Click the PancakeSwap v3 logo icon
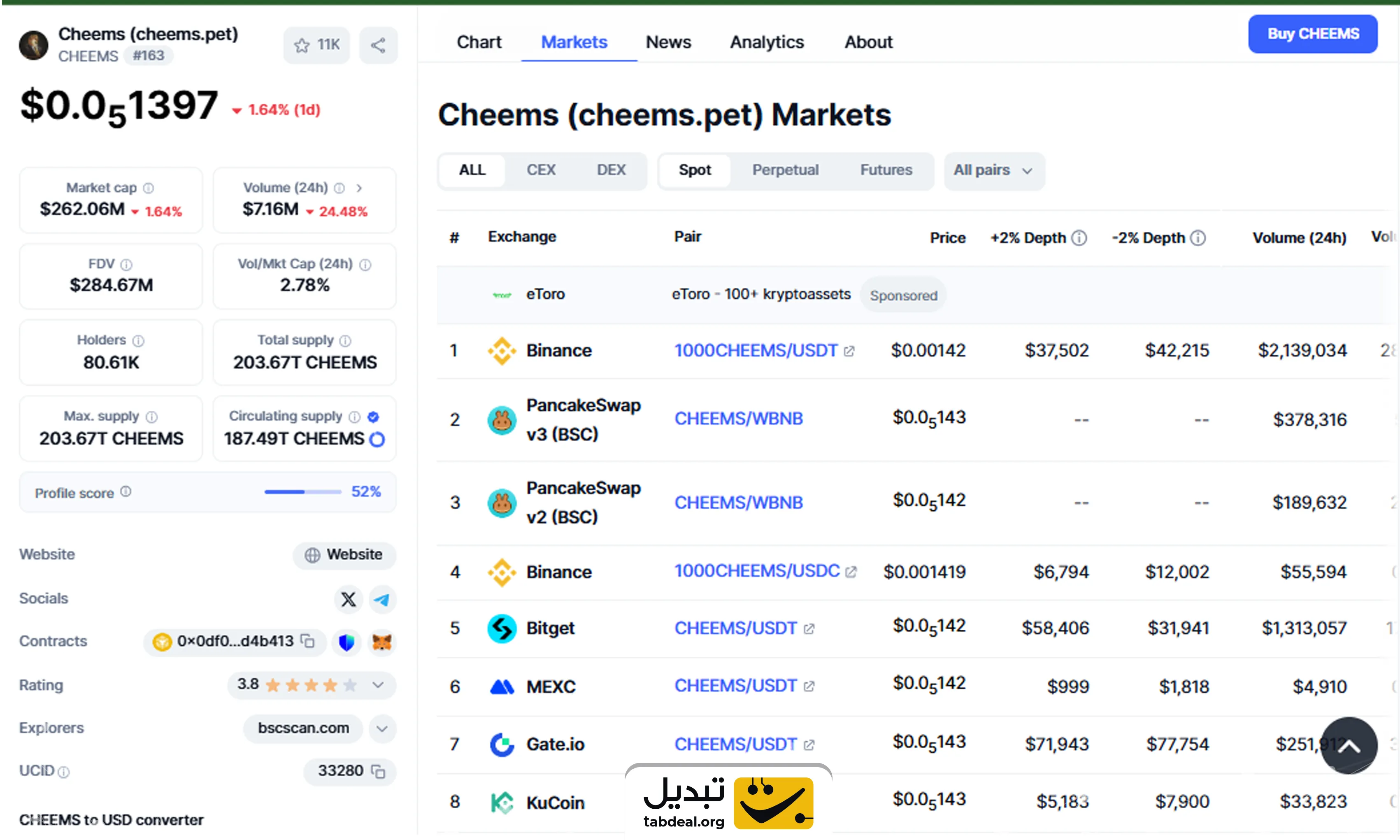 coord(502,420)
